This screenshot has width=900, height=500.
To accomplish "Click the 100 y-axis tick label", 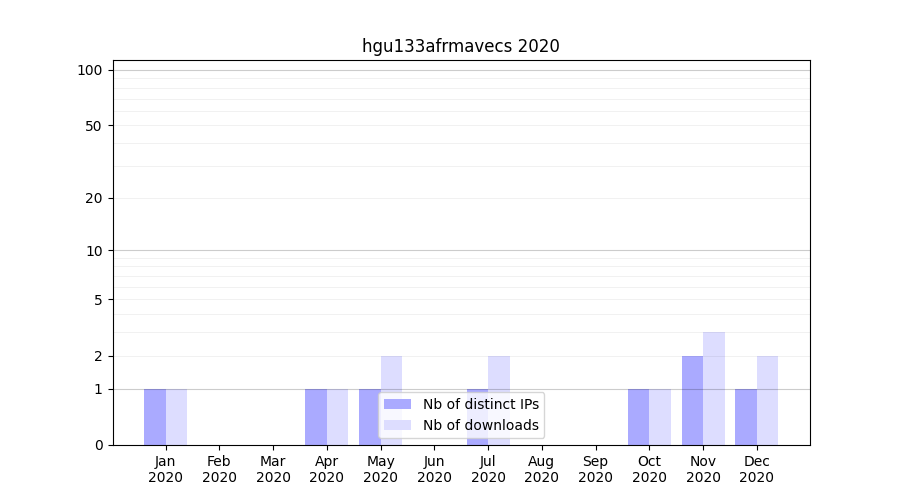I will click(90, 70).
